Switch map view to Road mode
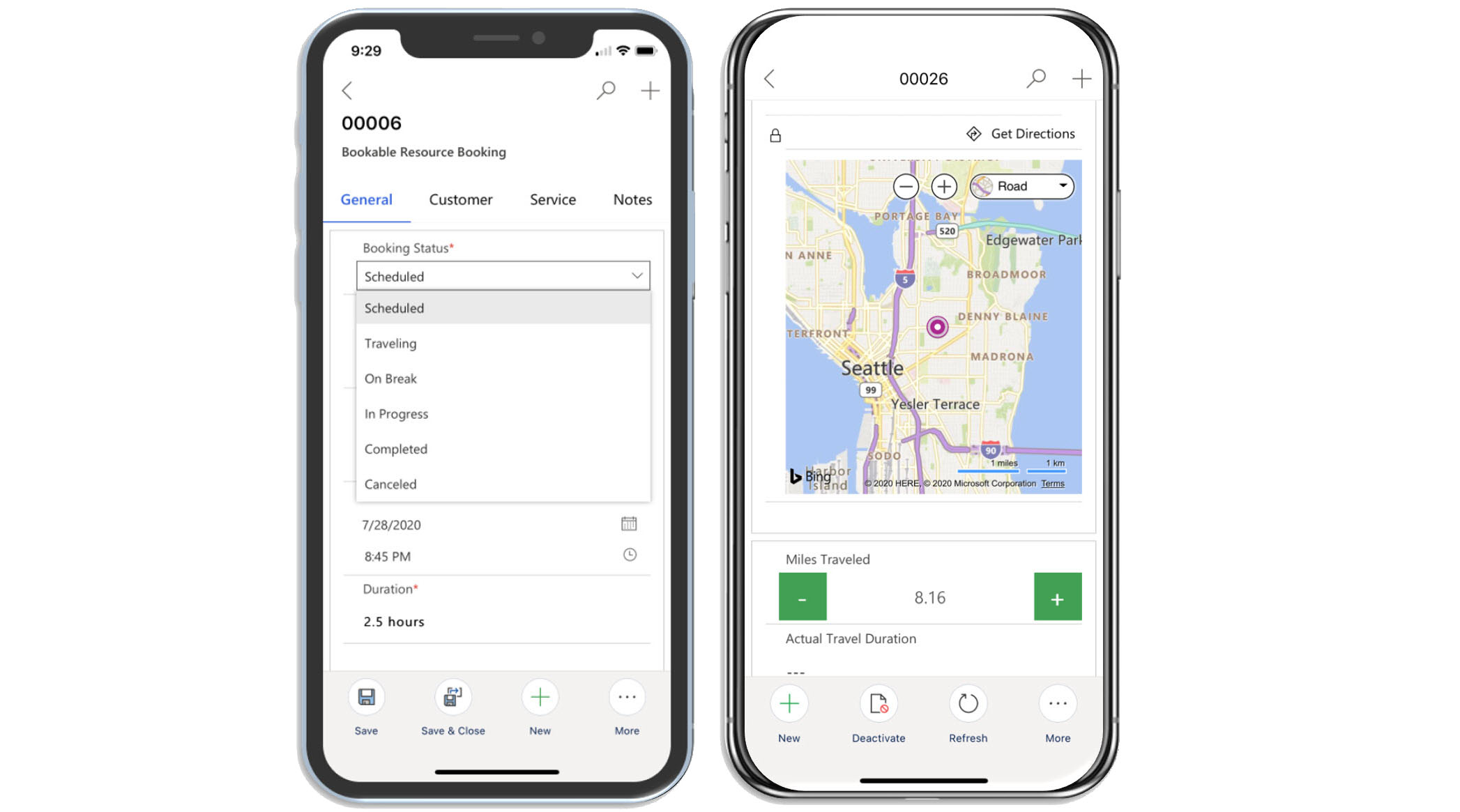 point(1021,186)
